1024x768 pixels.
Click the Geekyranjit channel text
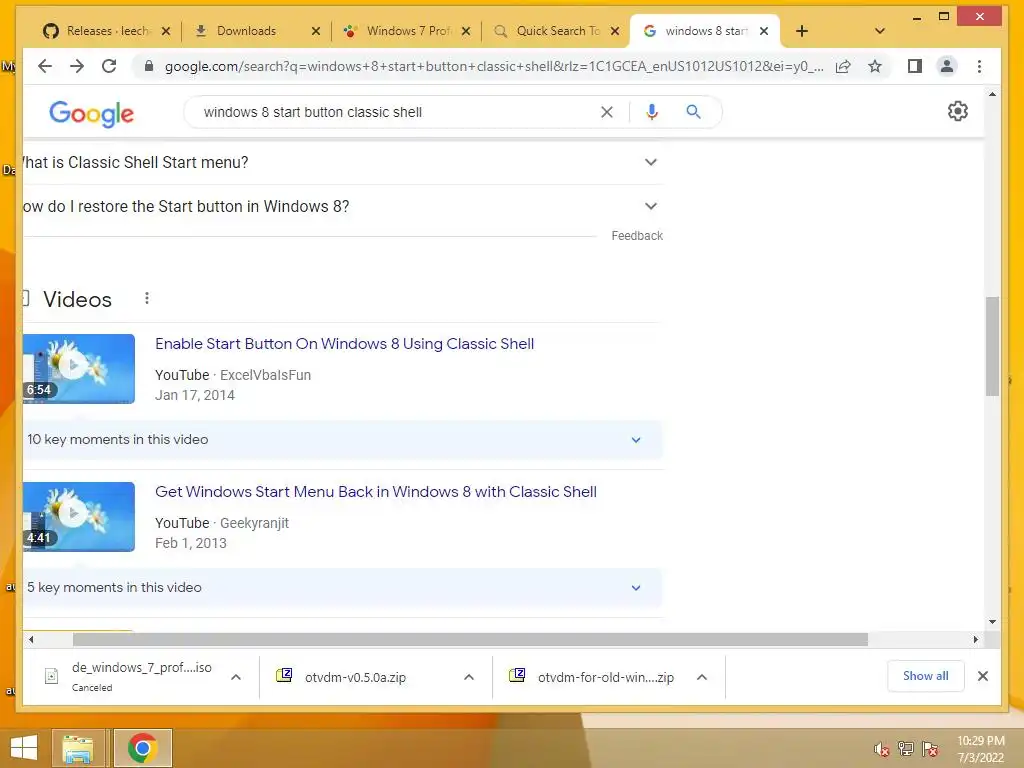pos(254,523)
